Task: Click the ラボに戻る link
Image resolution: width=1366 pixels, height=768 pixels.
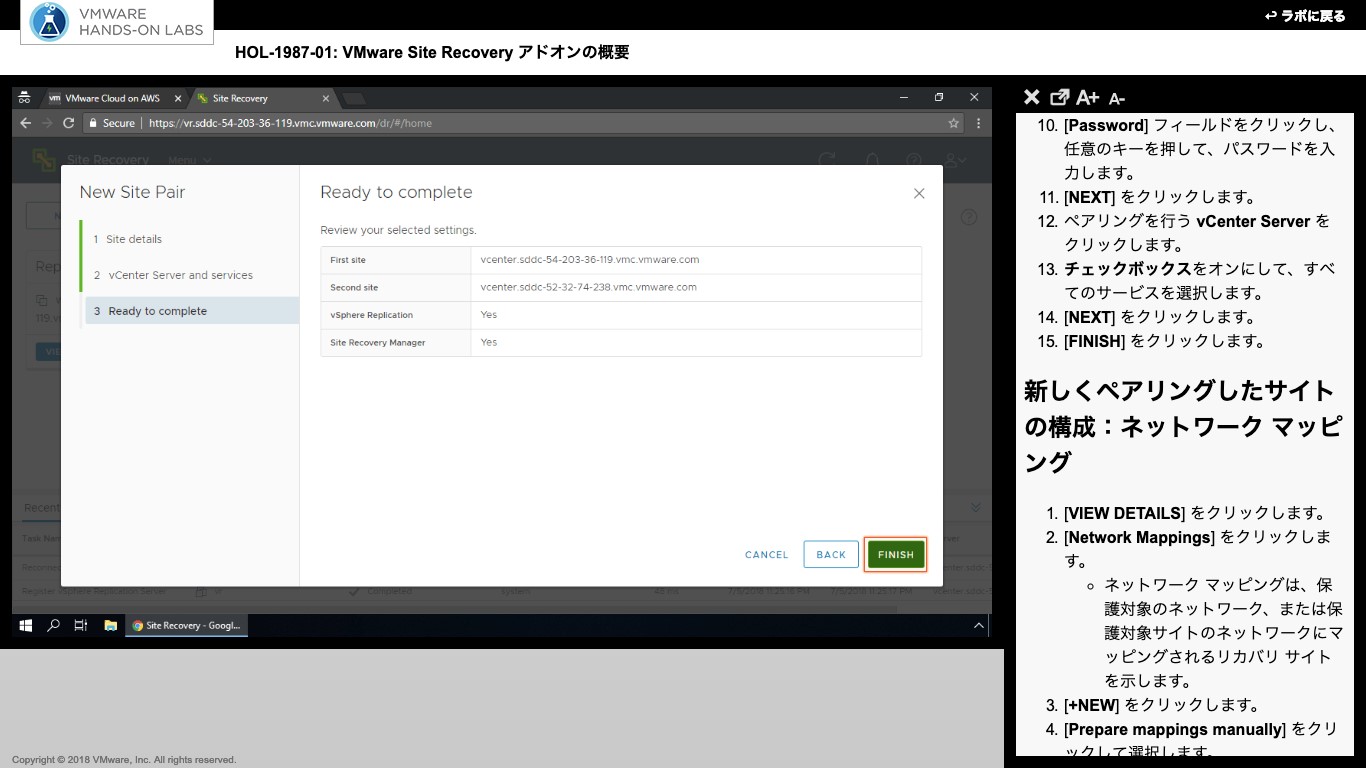Action: tap(1305, 16)
